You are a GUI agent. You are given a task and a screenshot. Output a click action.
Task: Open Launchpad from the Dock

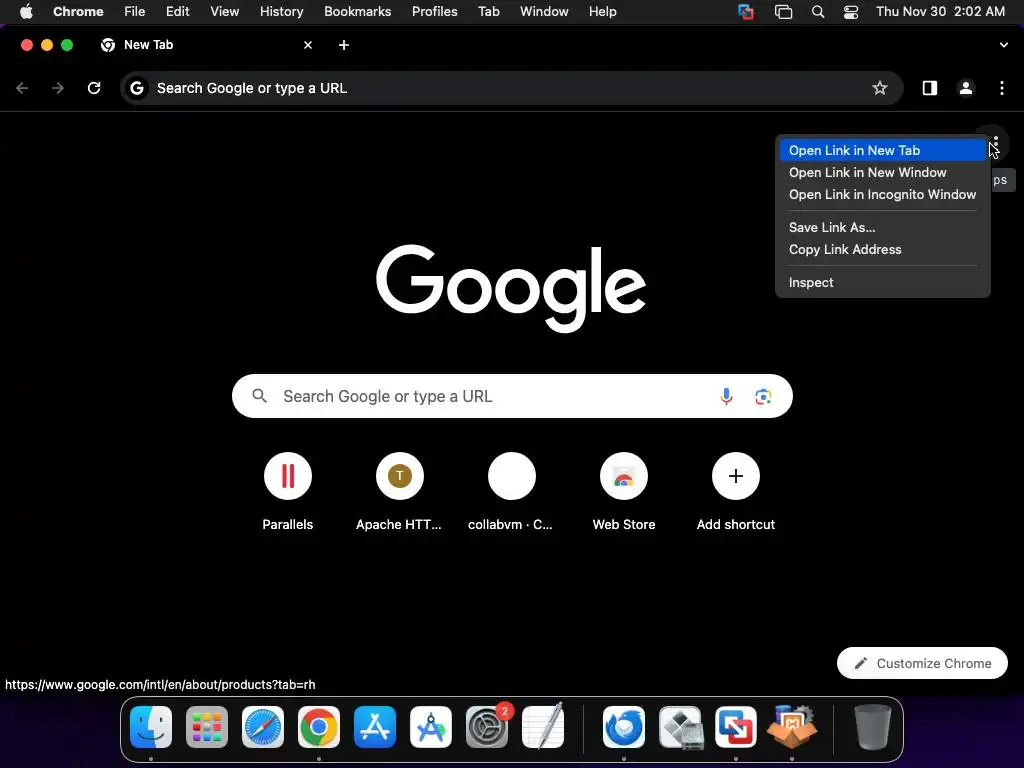point(207,727)
